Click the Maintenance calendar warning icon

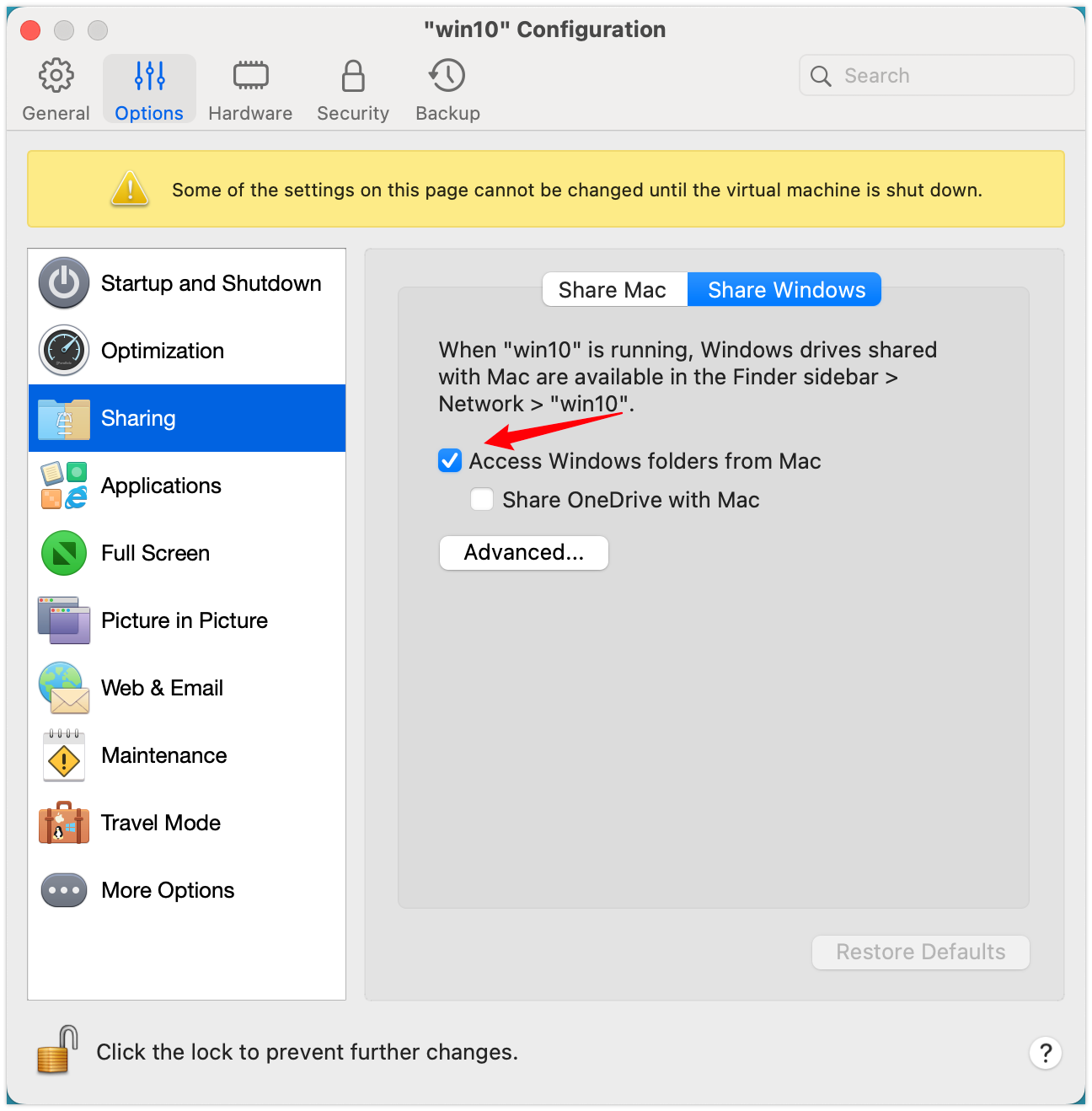[64, 755]
